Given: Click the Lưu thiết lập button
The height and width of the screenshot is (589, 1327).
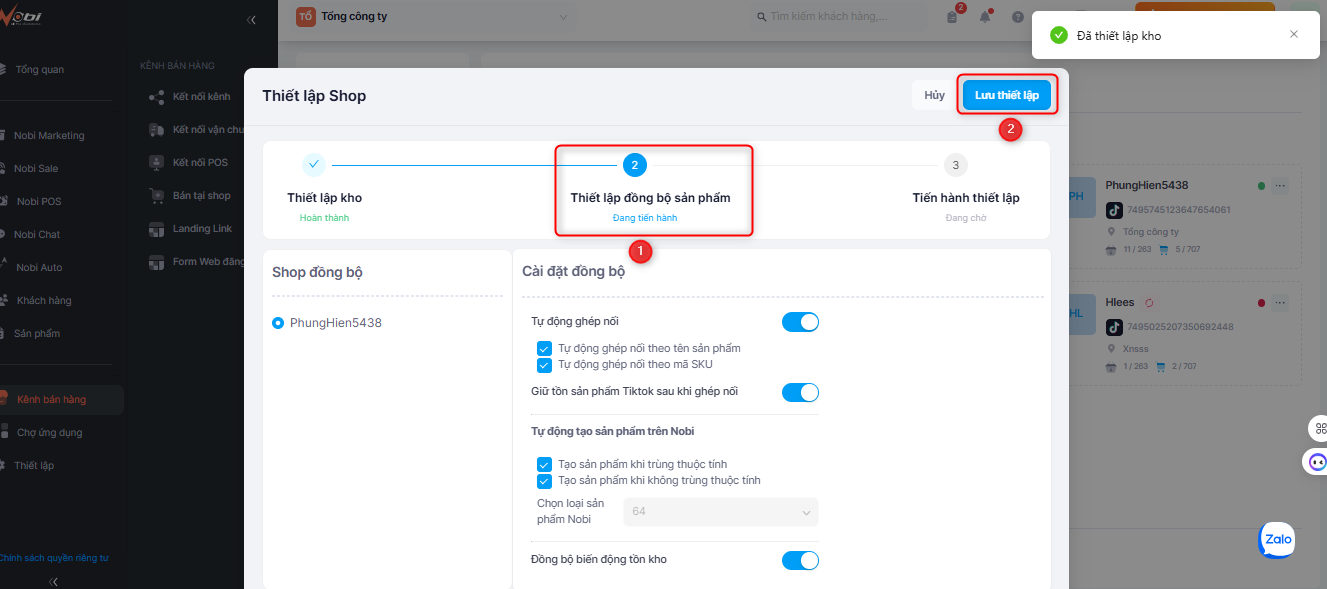Looking at the screenshot, I should (1006, 95).
